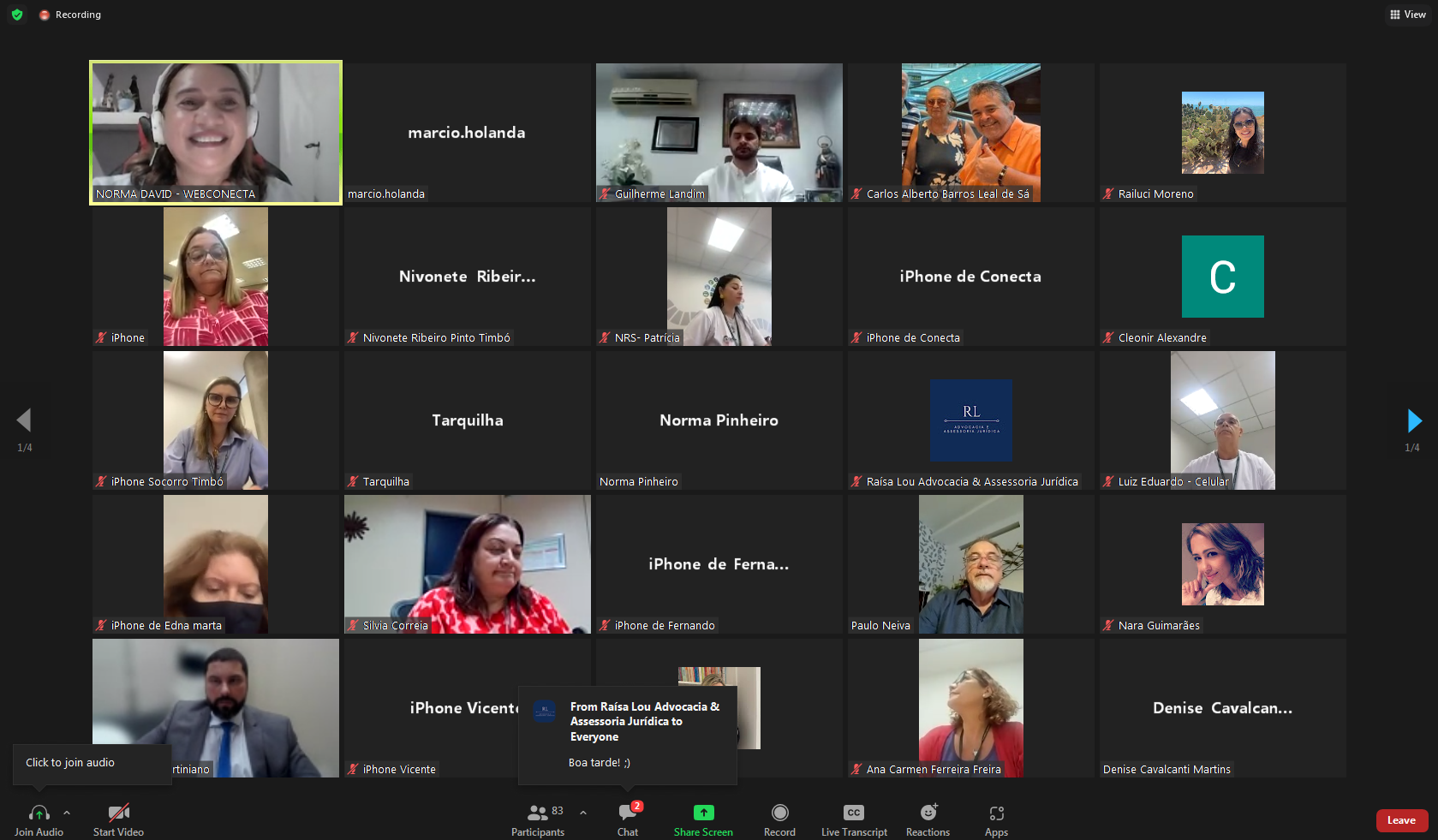The height and width of the screenshot is (840, 1438).
Task: Turn on camera with Start Video
Action: (x=118, y=813)
